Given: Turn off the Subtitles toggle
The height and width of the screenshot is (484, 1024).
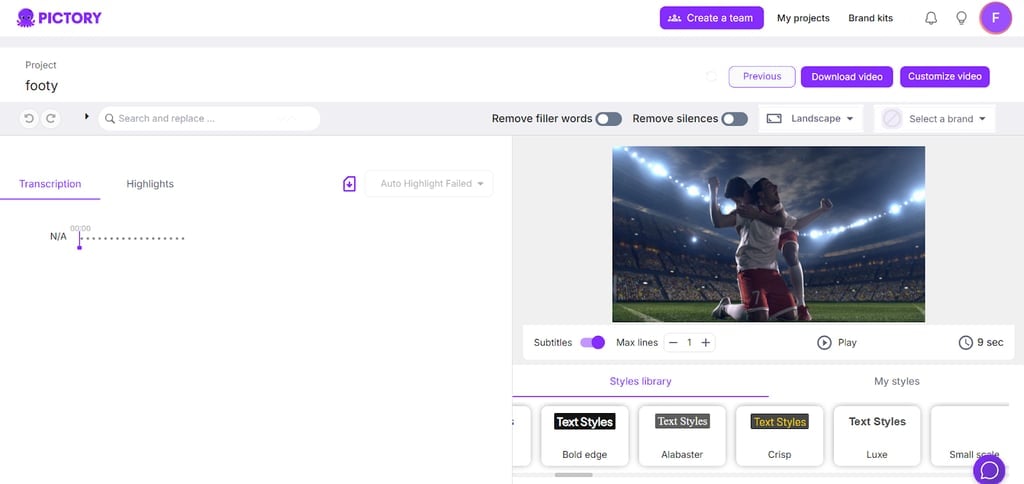Looking at the screenshot, I should (592, 342).
